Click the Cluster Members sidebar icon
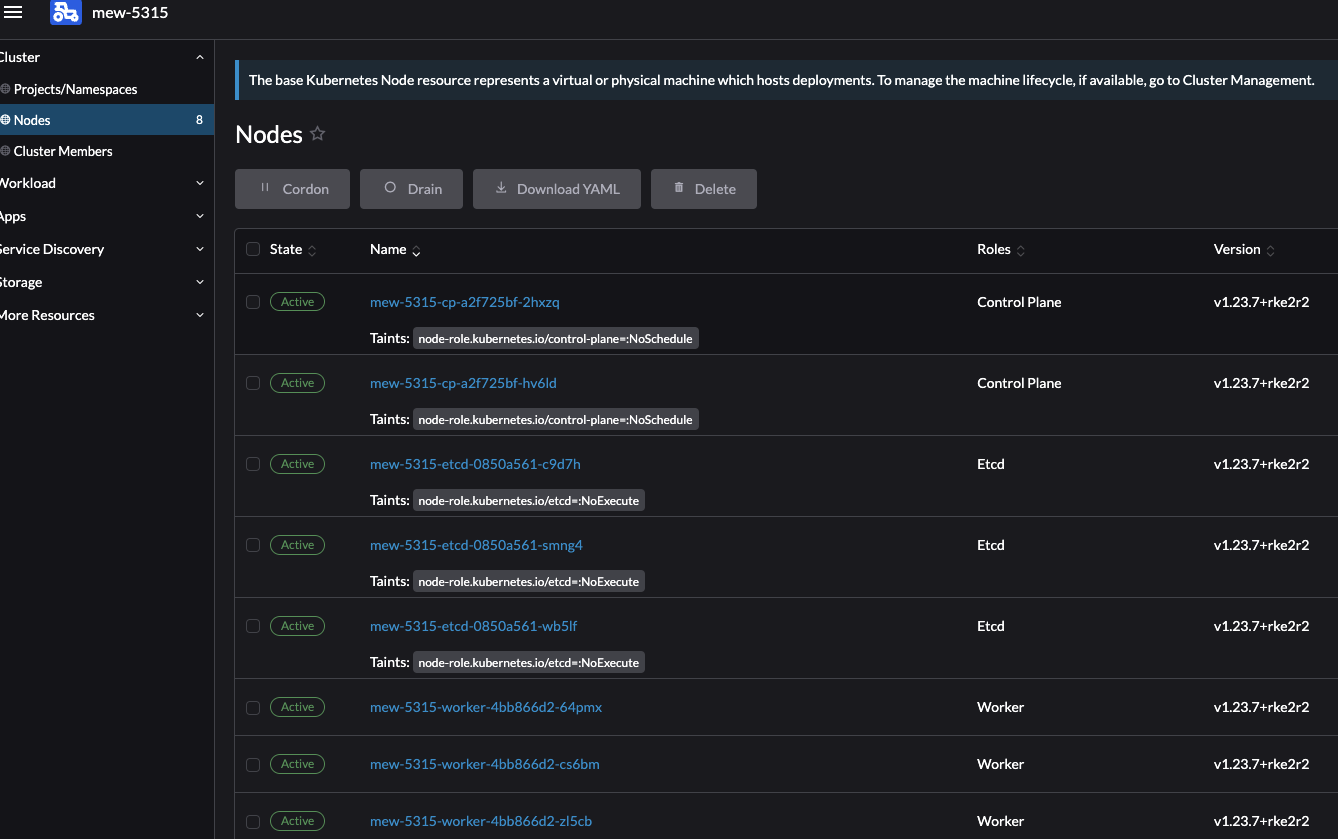1338x839 pixels. coord(4,151)
